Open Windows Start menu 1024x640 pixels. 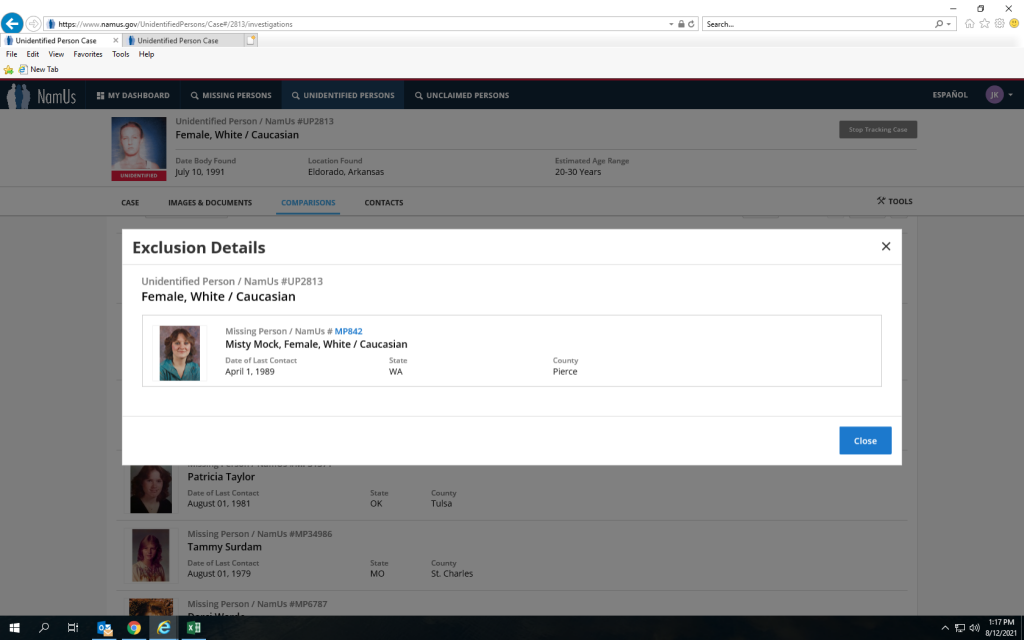(x=14, y=628)
